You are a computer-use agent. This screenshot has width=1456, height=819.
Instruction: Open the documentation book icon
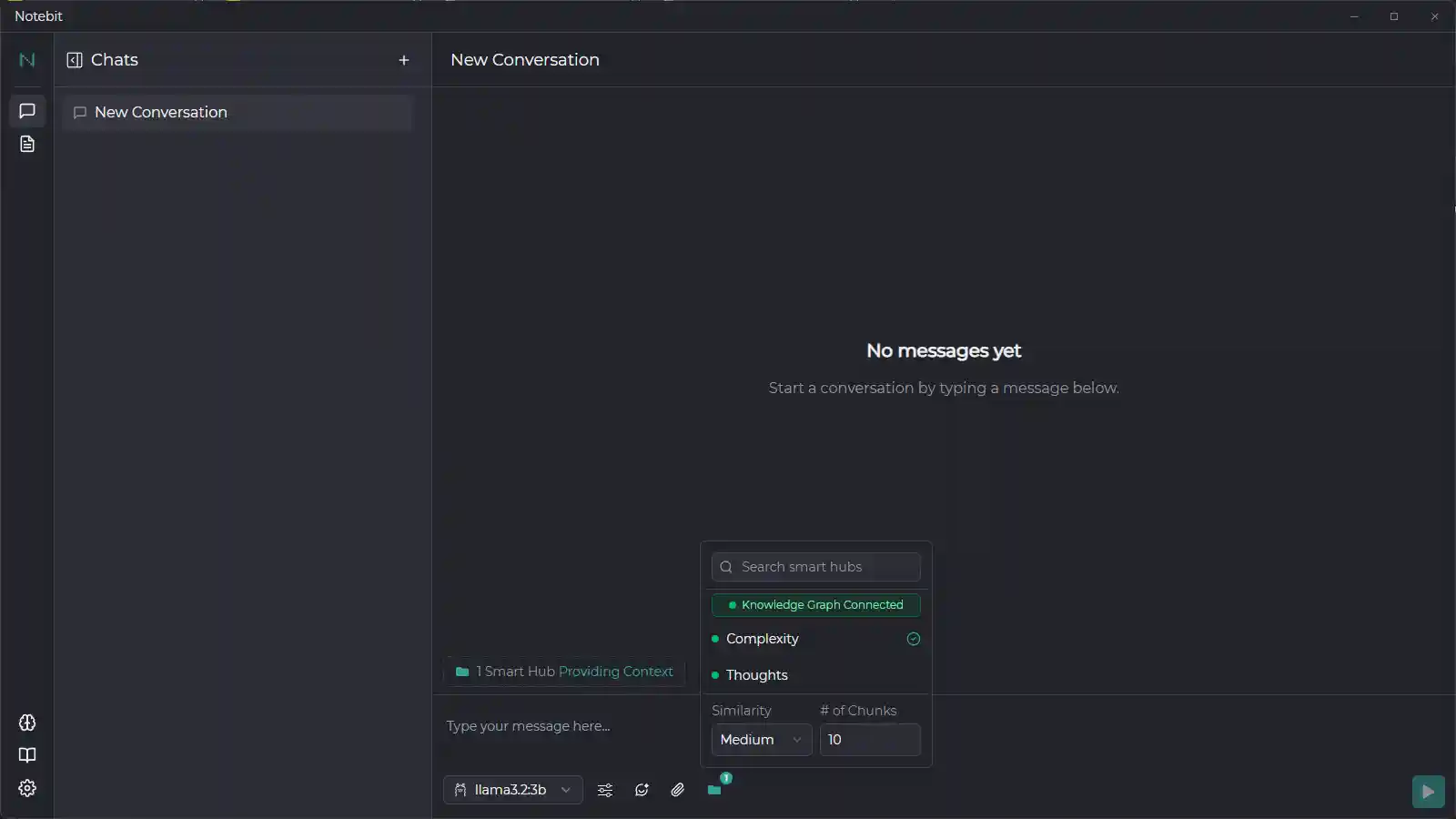(26, 755)
